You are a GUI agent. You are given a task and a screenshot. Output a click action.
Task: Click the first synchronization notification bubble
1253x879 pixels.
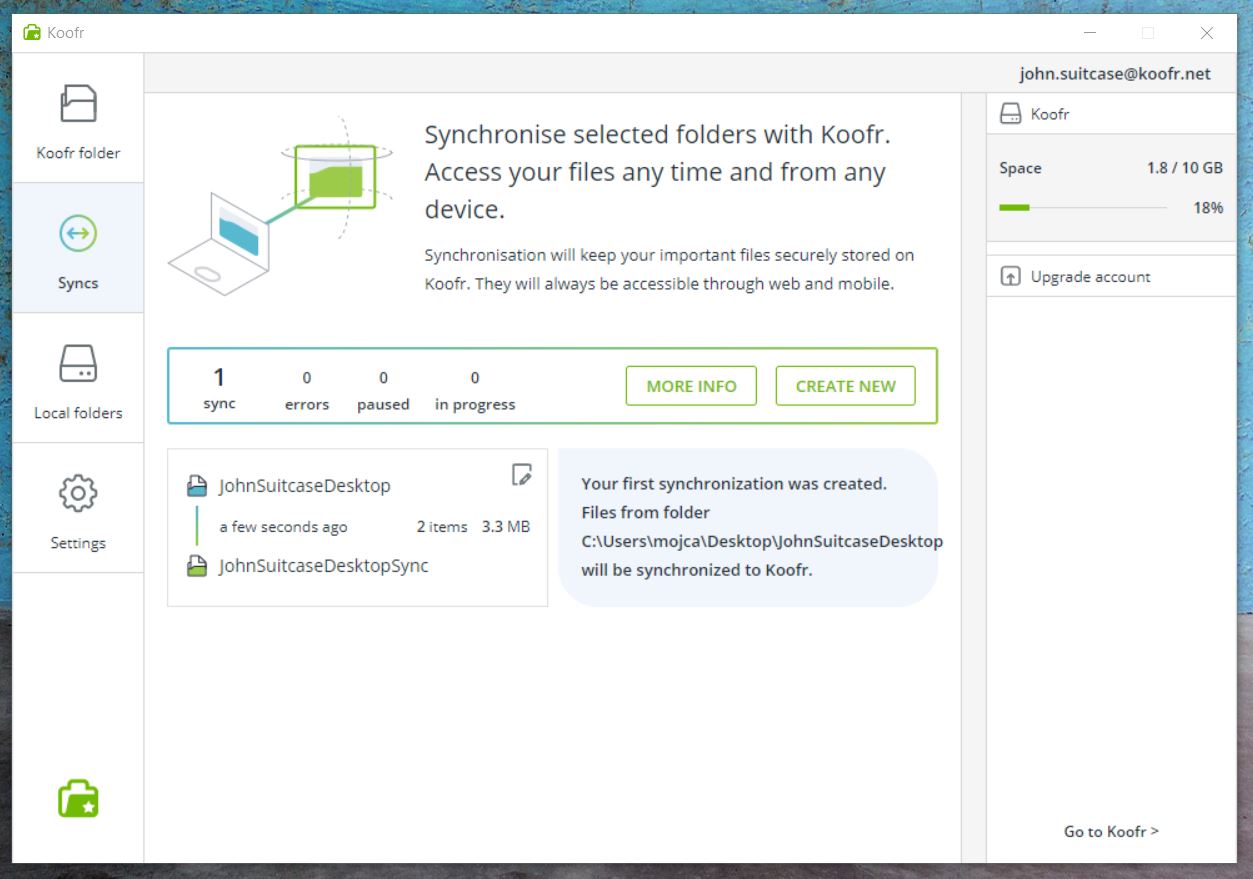[x=748, y=527]
